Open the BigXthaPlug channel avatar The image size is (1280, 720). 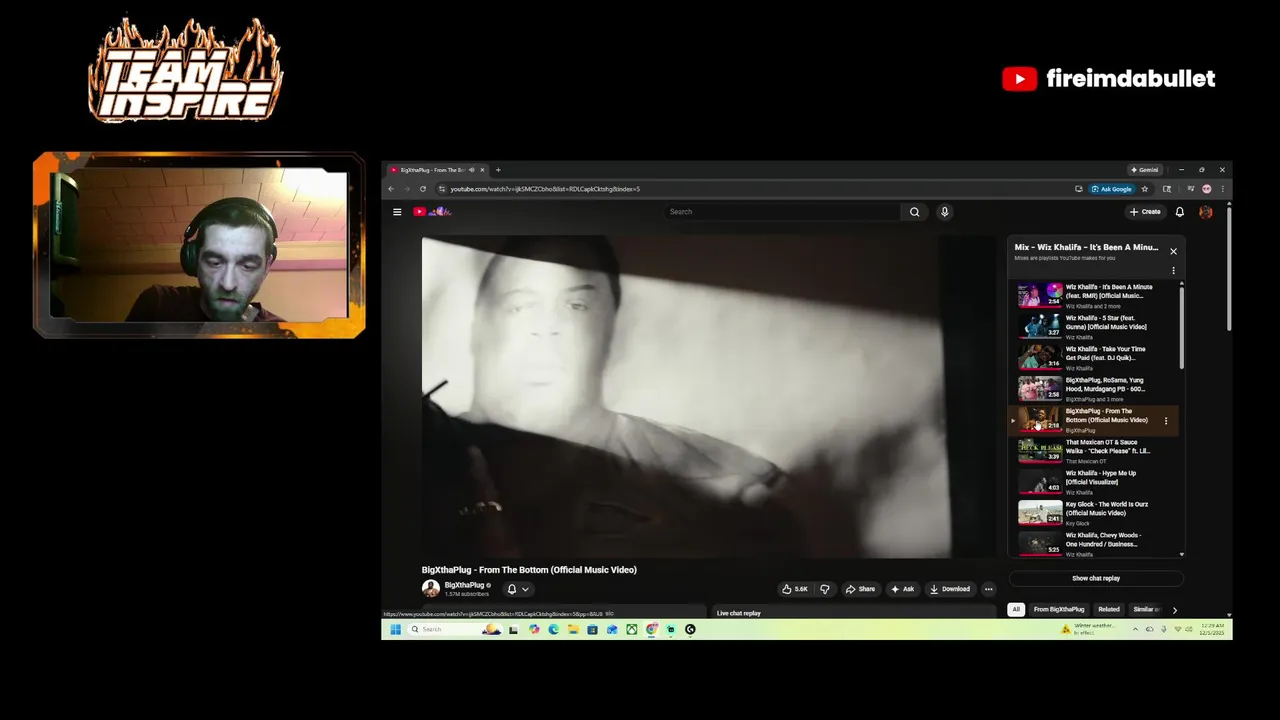click(431, 588)
